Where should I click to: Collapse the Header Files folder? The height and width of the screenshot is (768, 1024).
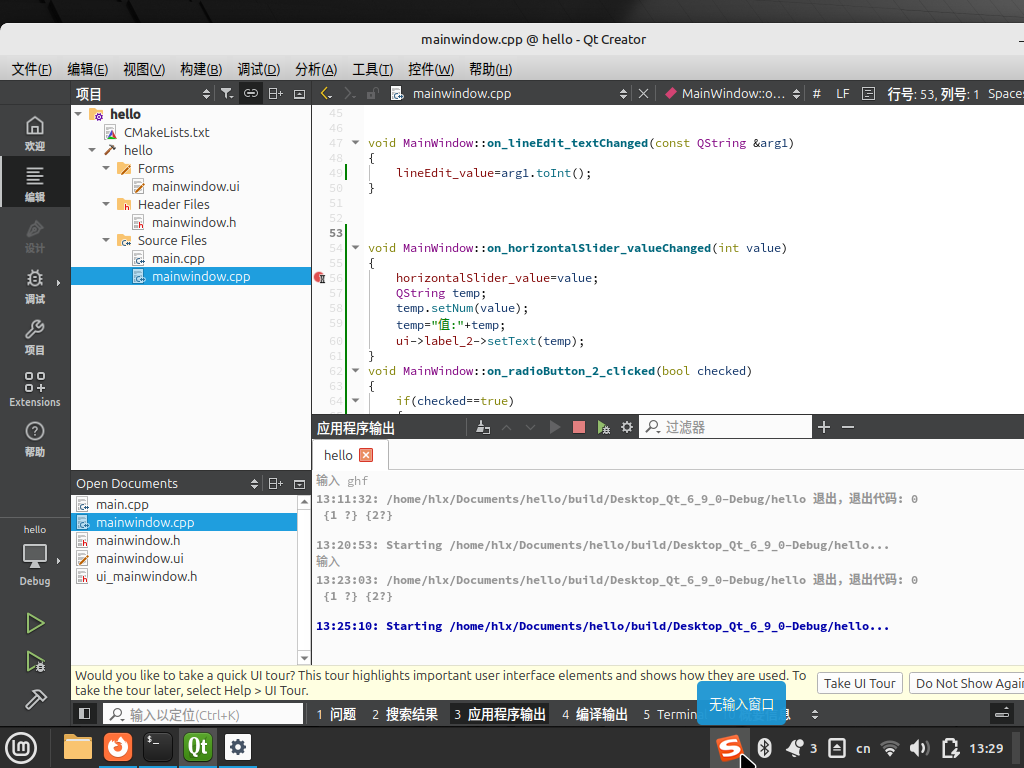106,204
